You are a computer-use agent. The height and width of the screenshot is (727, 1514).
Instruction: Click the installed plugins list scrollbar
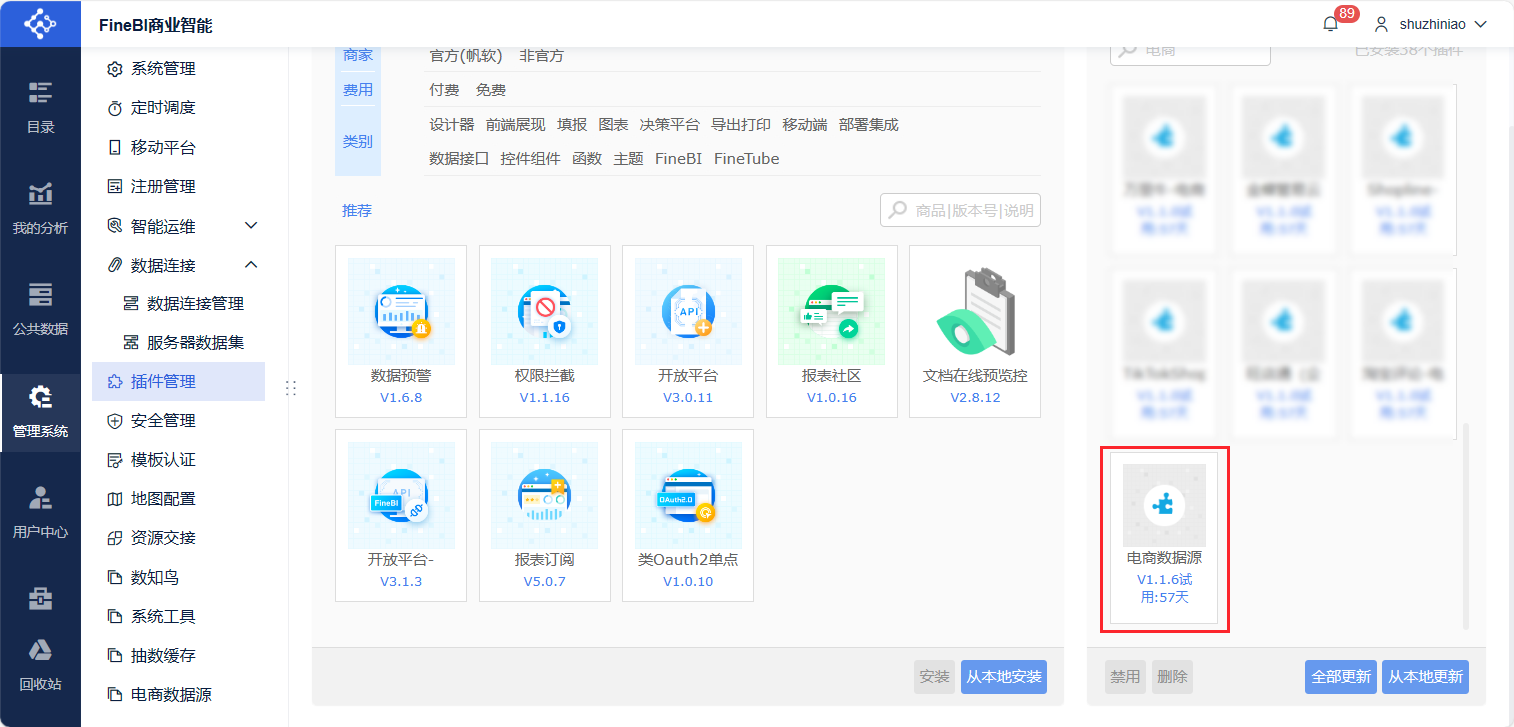pos(1467,526)
